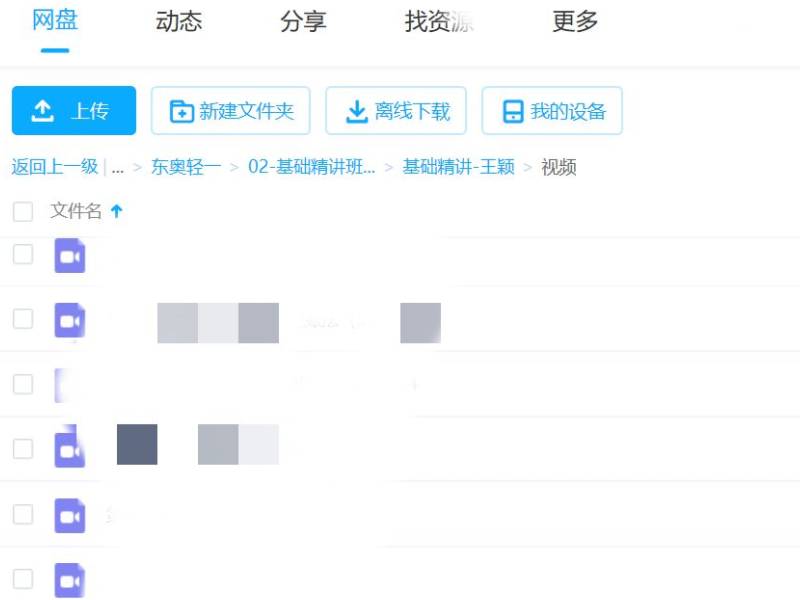The width and height of the screenshot is (800, 600).
Task: Select the video icon on the fourth row
Action: [68, 449]
